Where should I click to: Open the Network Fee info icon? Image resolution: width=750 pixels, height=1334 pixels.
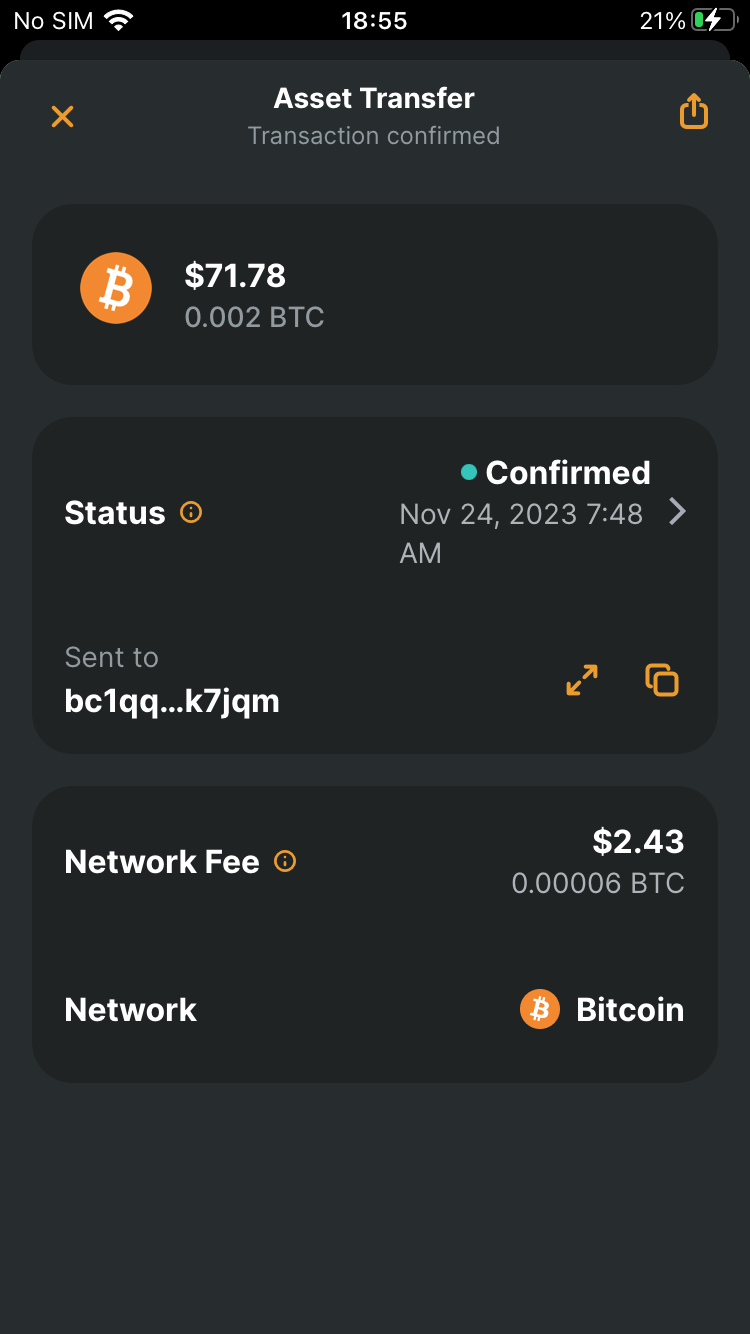click(x=285, y=861)
